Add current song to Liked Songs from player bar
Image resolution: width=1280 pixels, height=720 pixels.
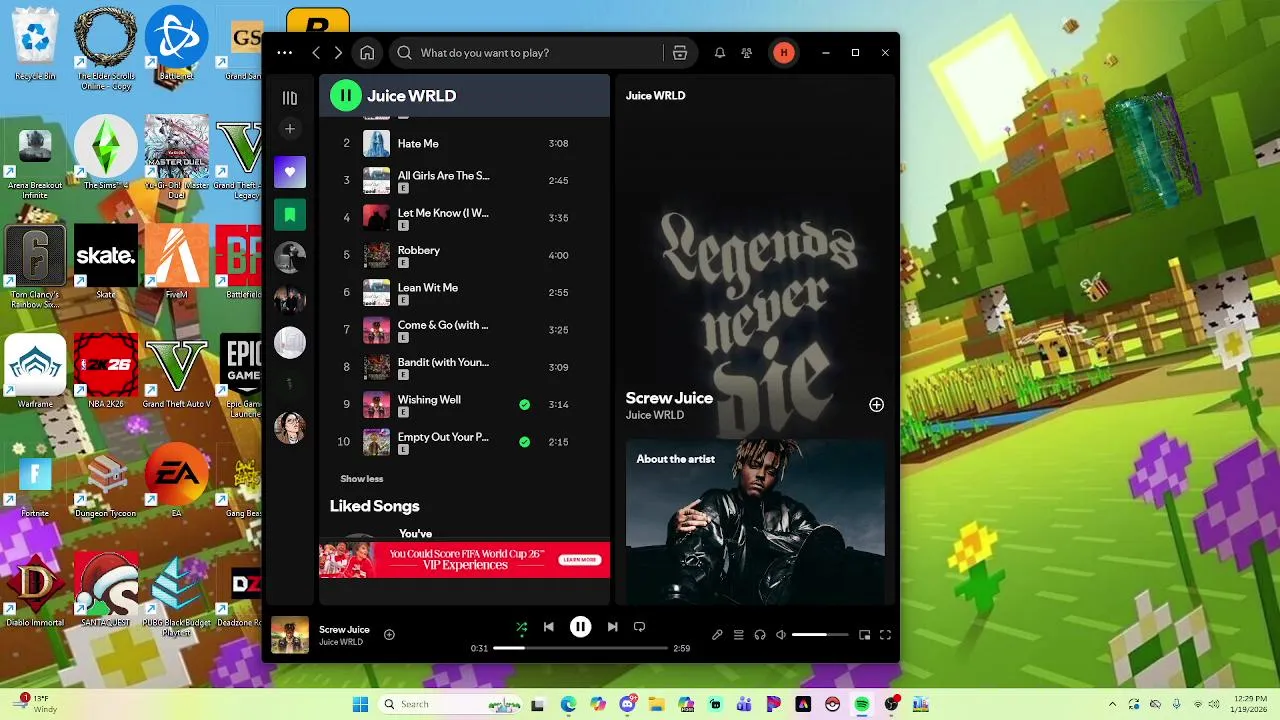point(389,635)
